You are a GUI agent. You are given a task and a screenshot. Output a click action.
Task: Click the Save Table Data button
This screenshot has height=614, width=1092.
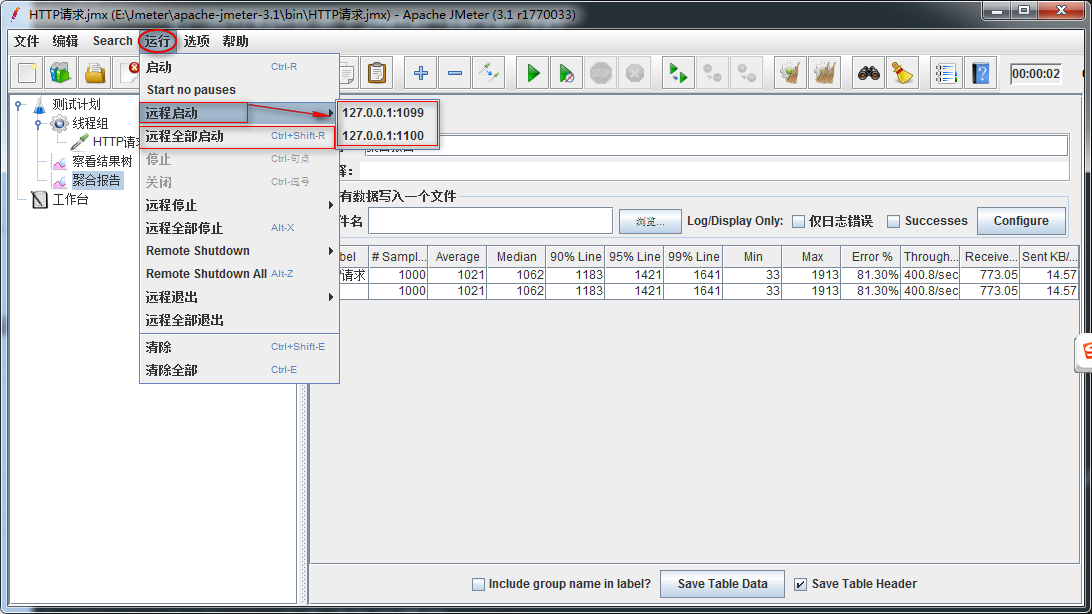[722, 584]
